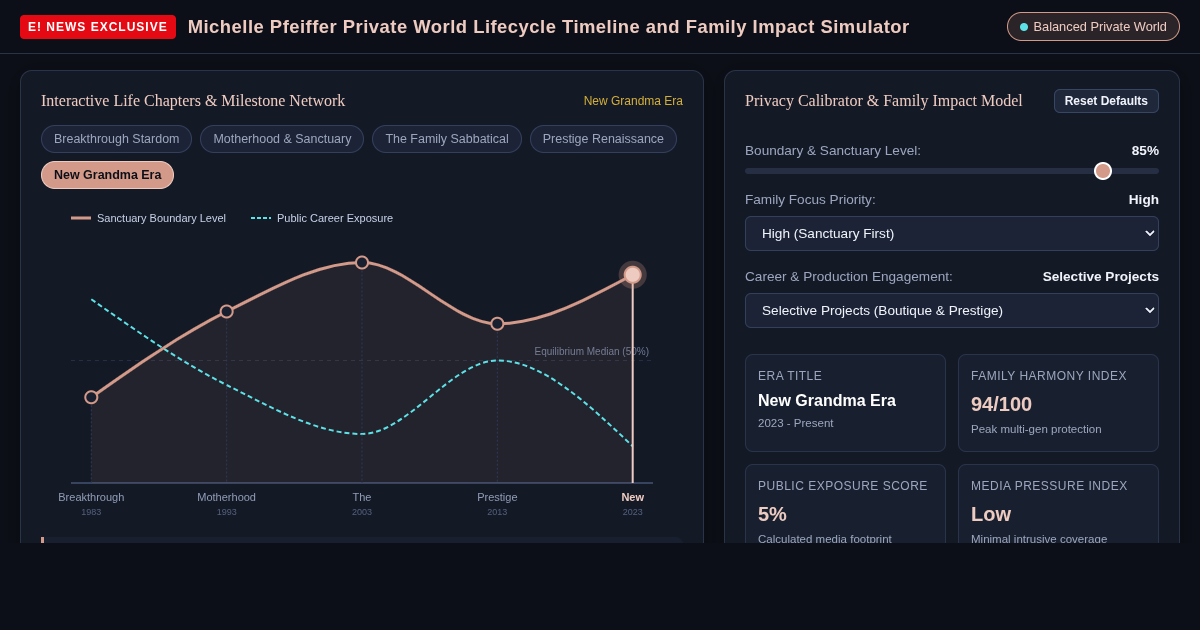Toggle Sanctuary Boundary Level legend entry

coord(148,218)
